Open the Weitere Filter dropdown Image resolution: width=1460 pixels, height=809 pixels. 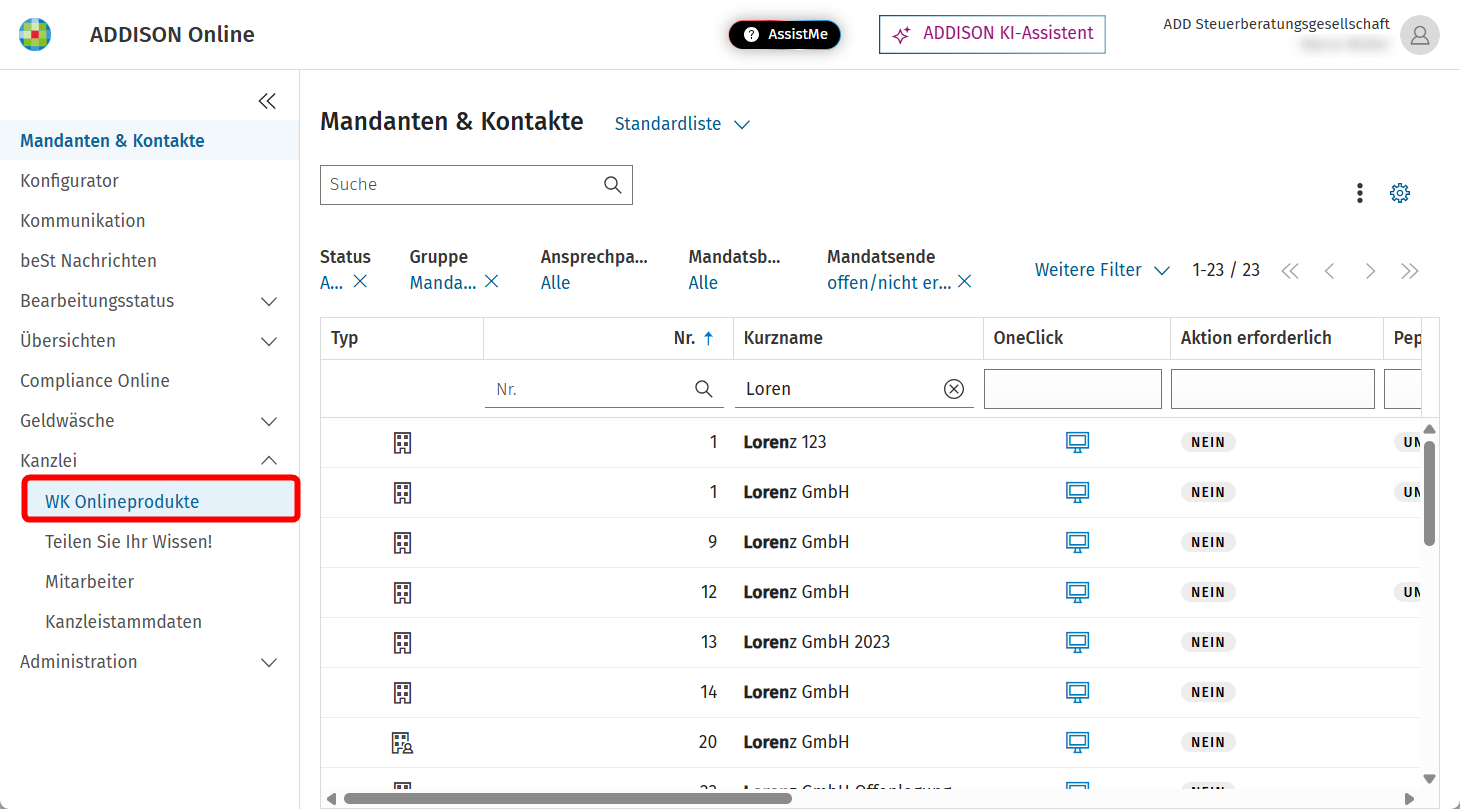coord(1102,270)
